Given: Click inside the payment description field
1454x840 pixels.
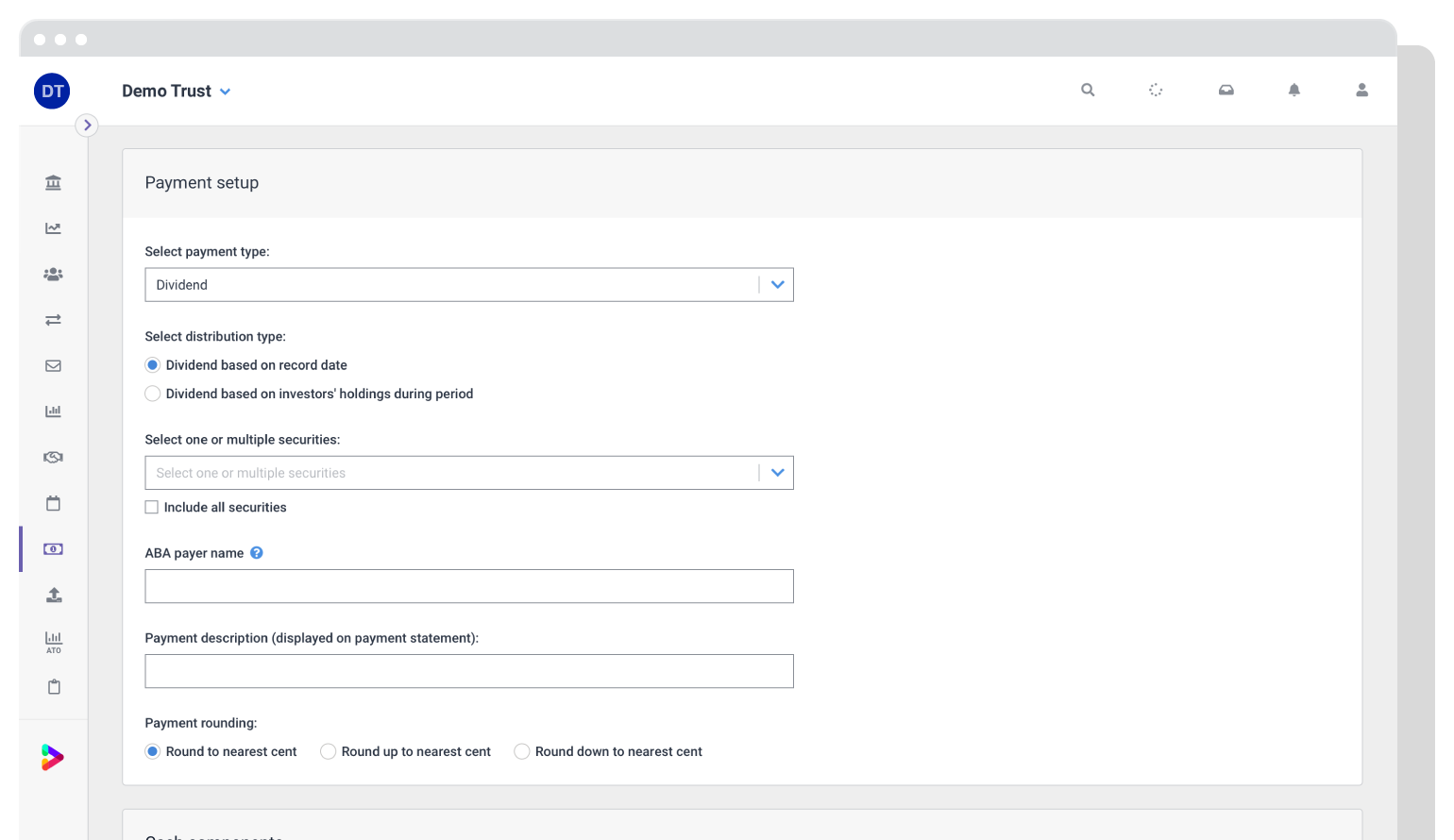Looking at the screenshot, I should 469,671.
